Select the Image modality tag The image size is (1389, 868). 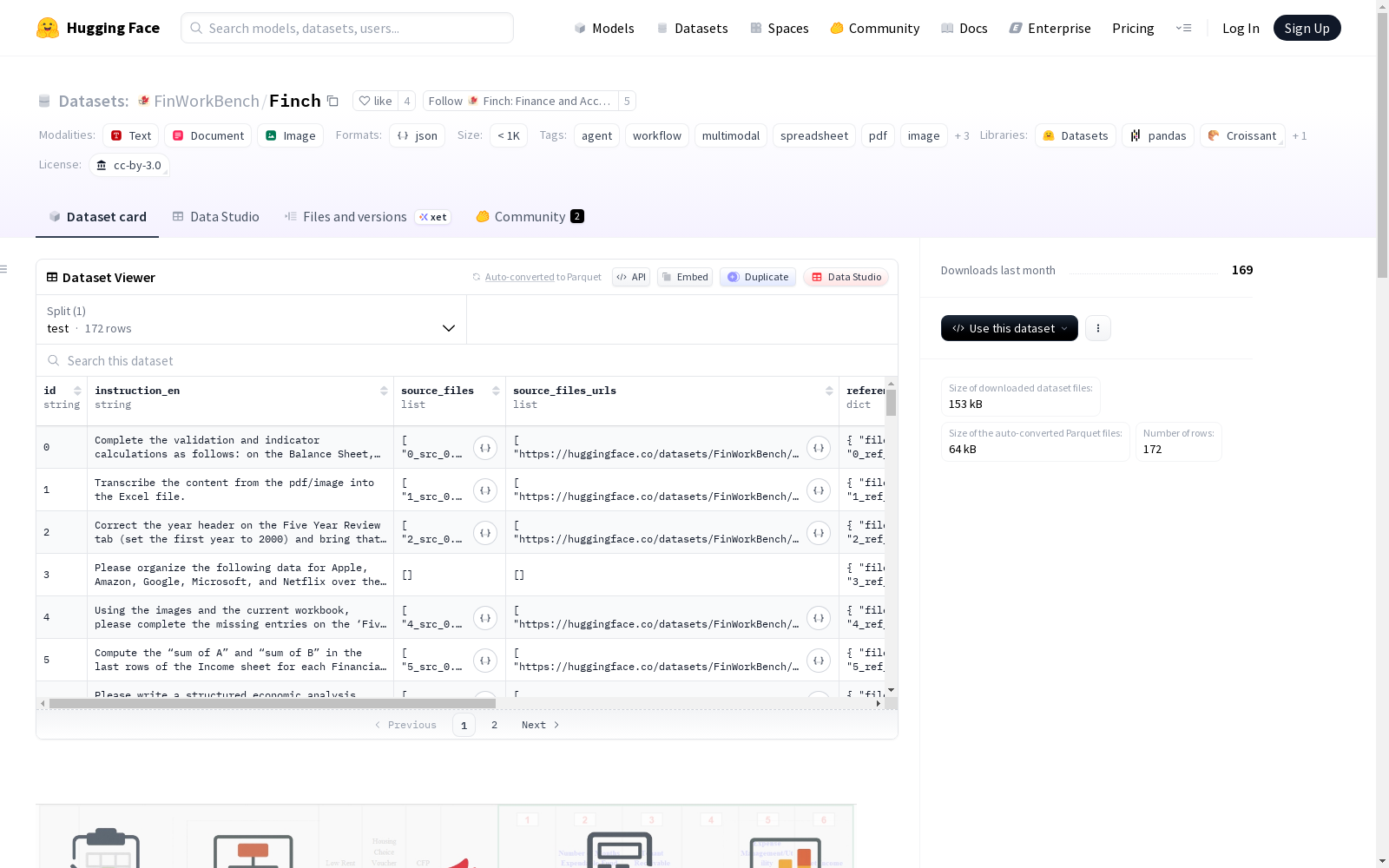coord(291,135)
